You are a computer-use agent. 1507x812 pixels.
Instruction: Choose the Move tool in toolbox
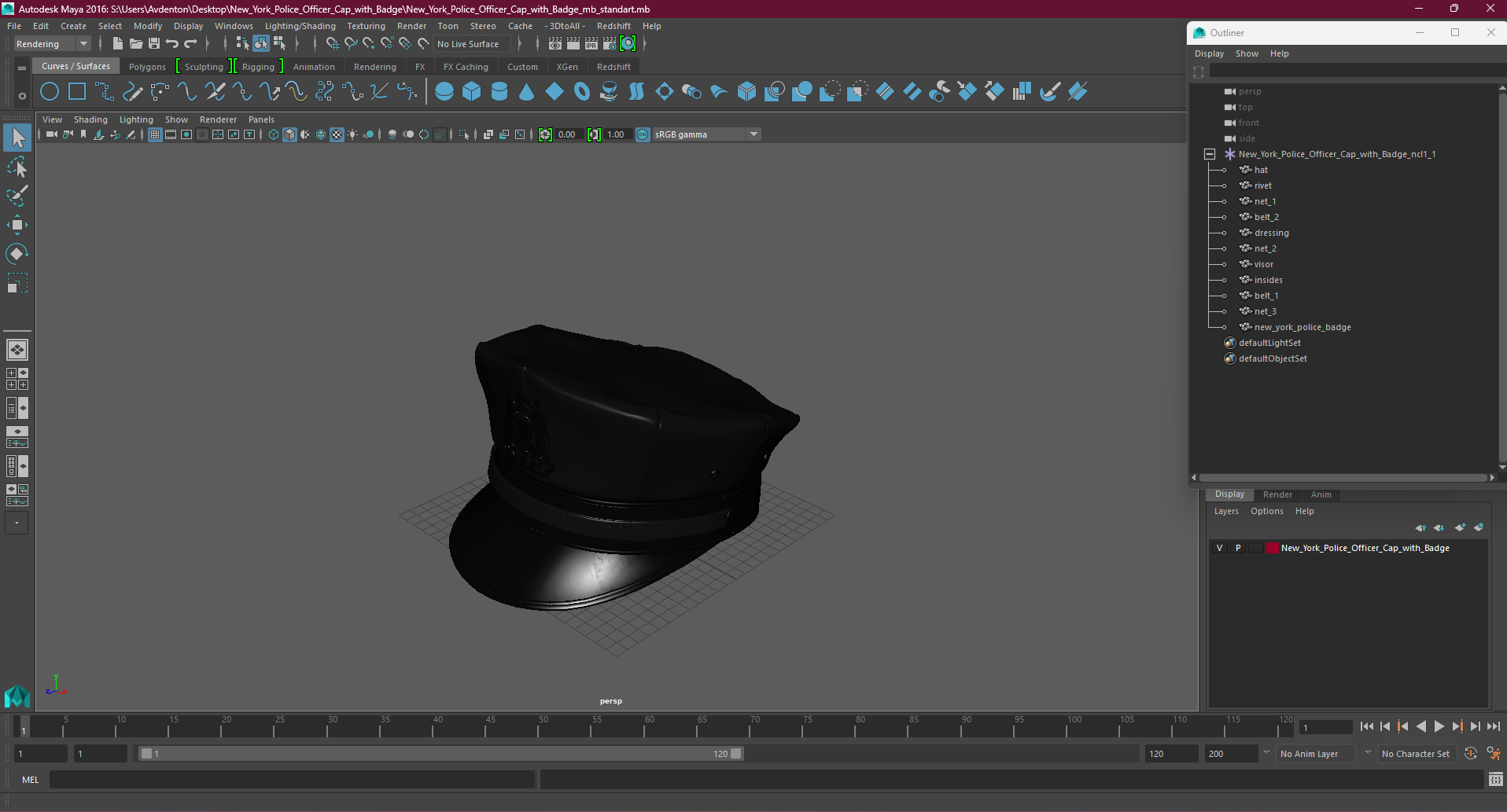[17, 225]
